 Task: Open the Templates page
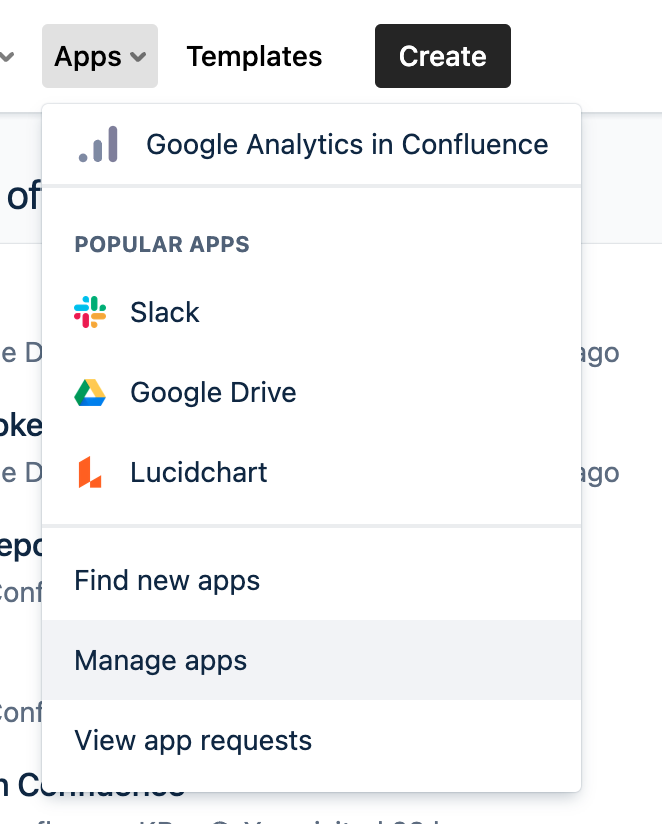254,57
